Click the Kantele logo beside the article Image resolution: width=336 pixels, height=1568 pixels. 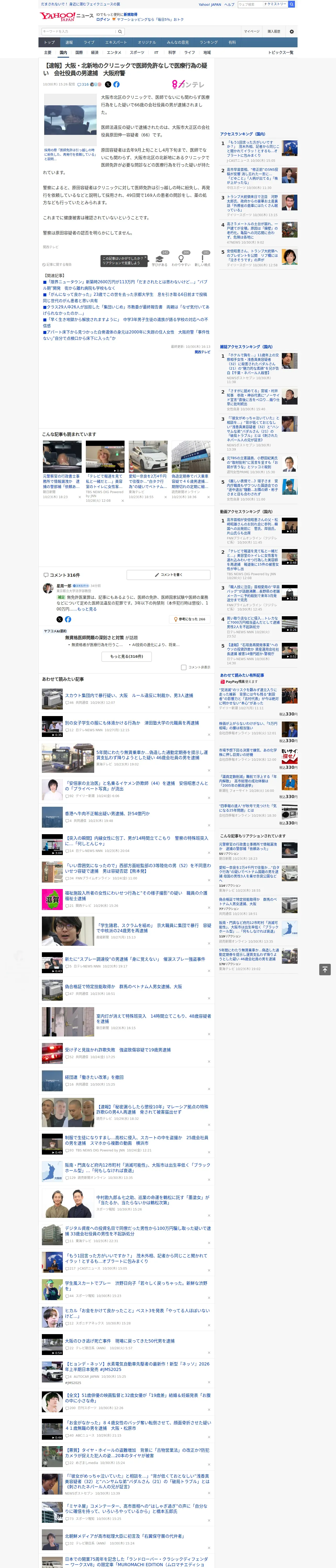pos(188,85)
